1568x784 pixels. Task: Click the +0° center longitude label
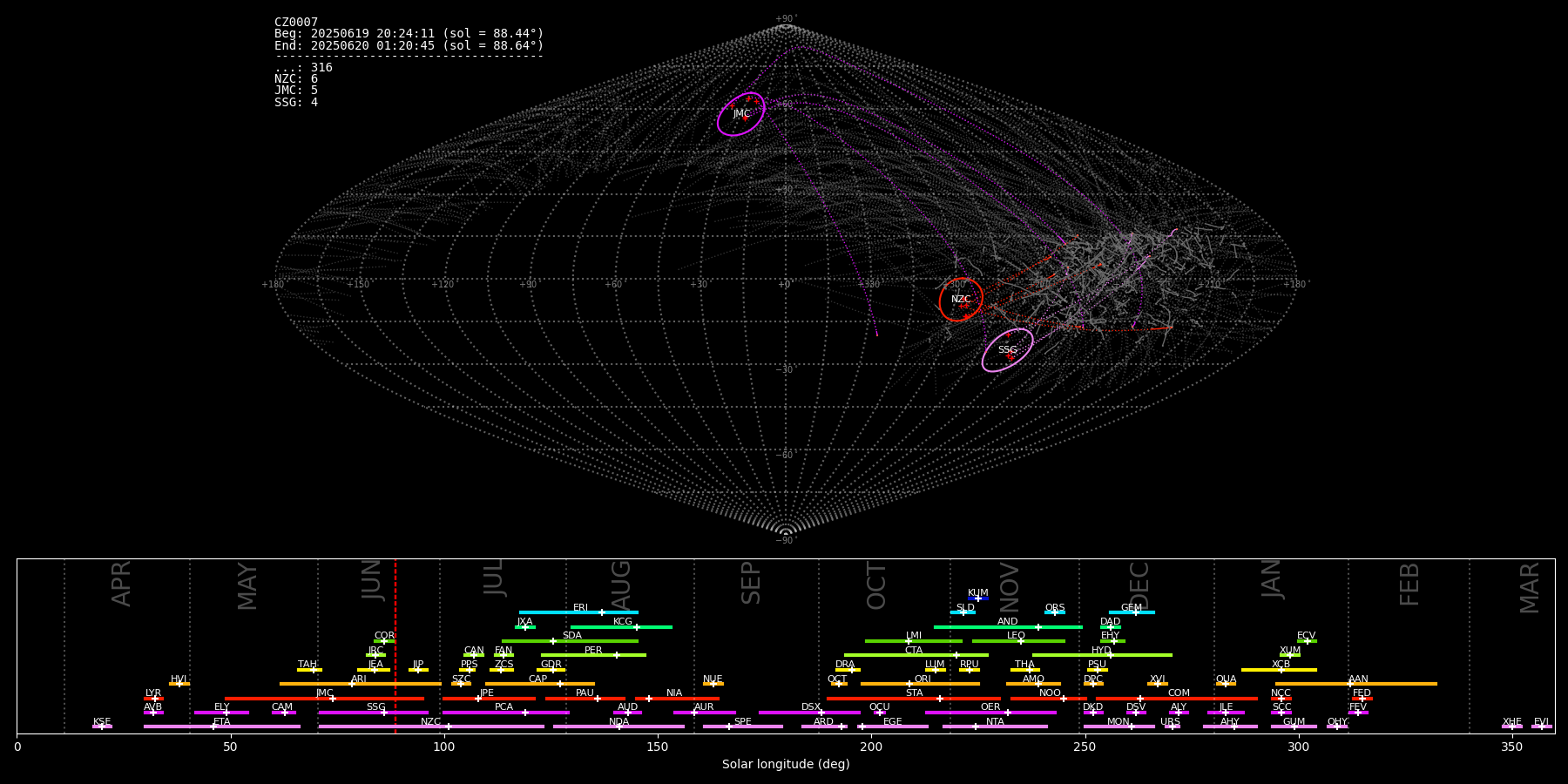785,285
